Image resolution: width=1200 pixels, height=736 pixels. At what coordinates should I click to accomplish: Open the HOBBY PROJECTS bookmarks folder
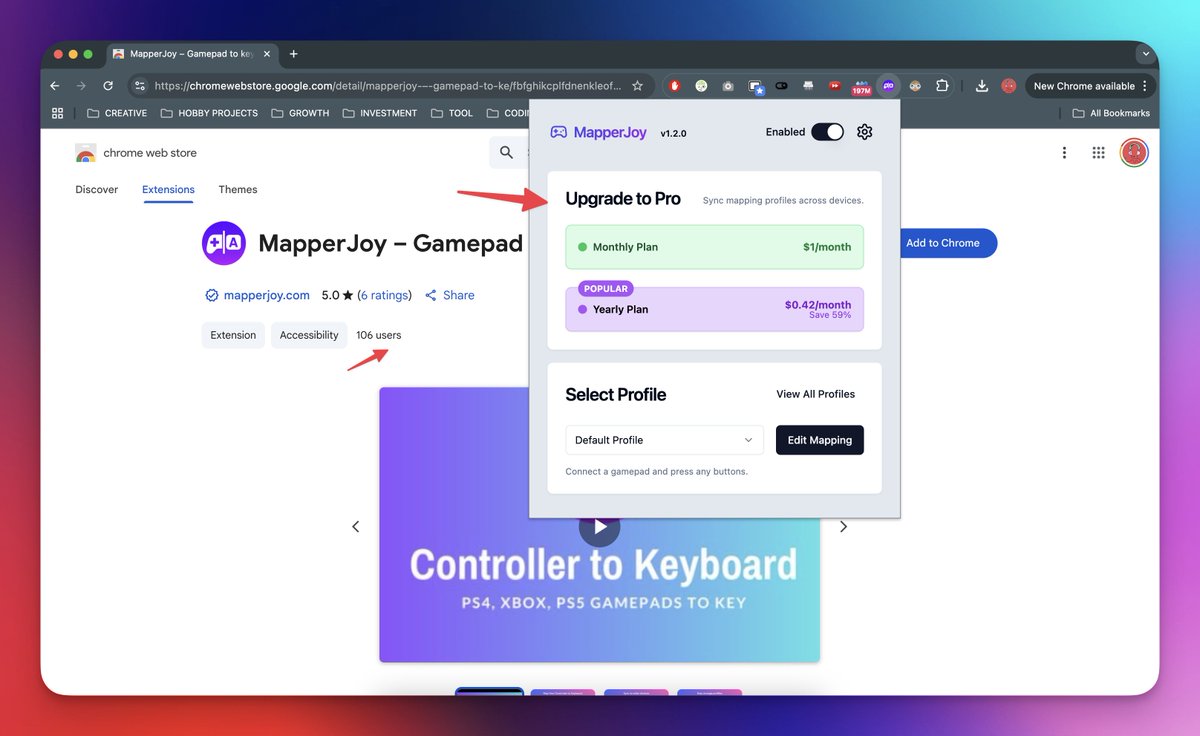pyautogui.click(x=208, y=113)
